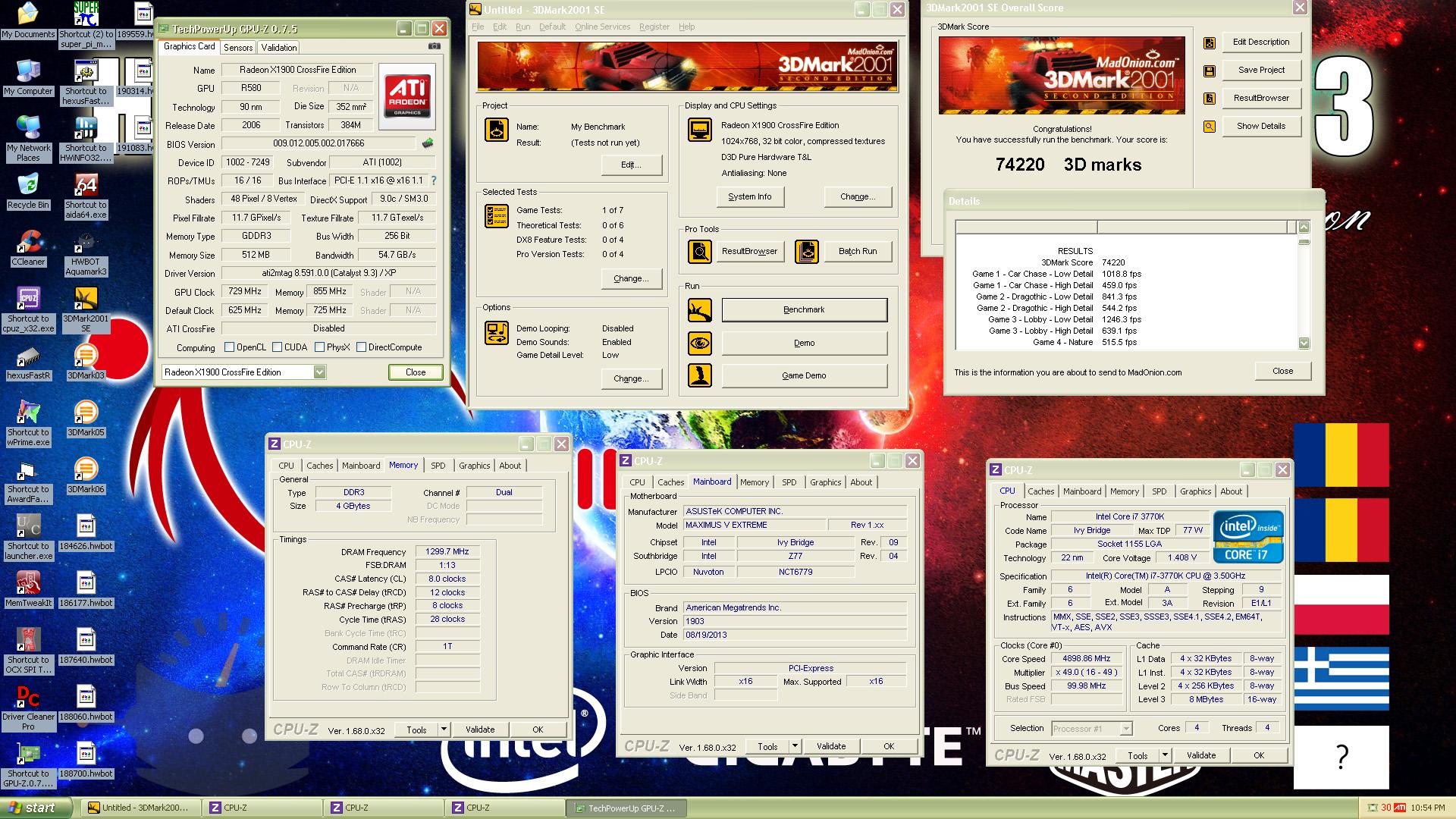Open the GPU-Z graphics card selector dropdown
Screen dimensions: 1456x819
click(x=319, y=372)
